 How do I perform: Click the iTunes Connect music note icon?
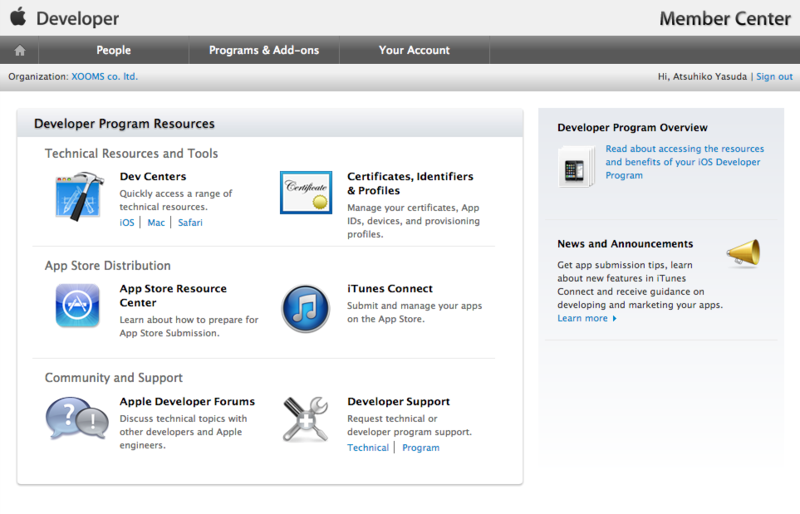[x=306, y=309]
